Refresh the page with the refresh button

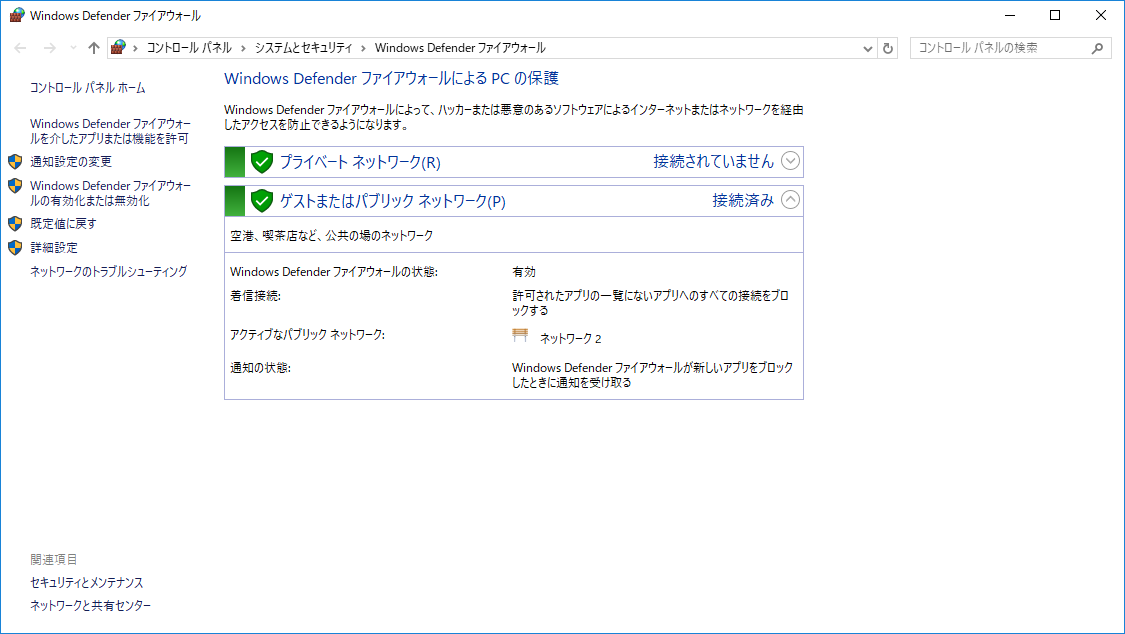click(x=888, y=48)
